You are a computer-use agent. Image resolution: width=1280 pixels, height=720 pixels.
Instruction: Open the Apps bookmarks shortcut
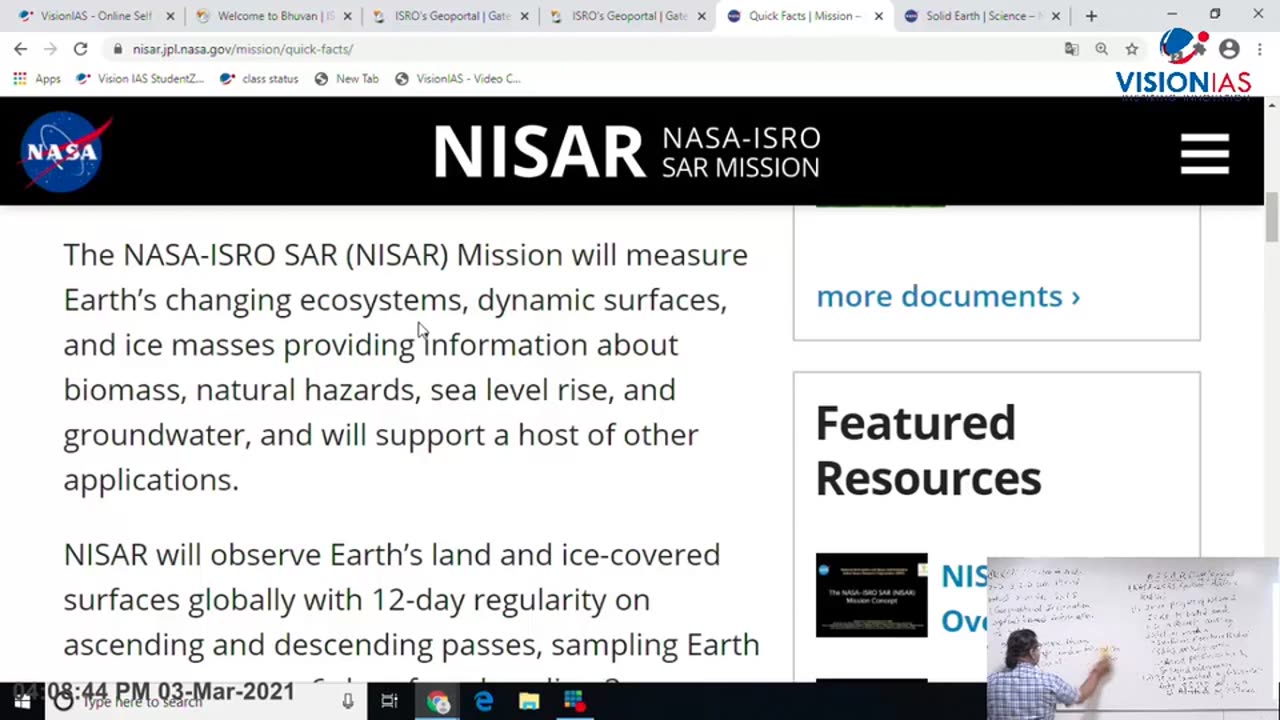coord(37,78)
